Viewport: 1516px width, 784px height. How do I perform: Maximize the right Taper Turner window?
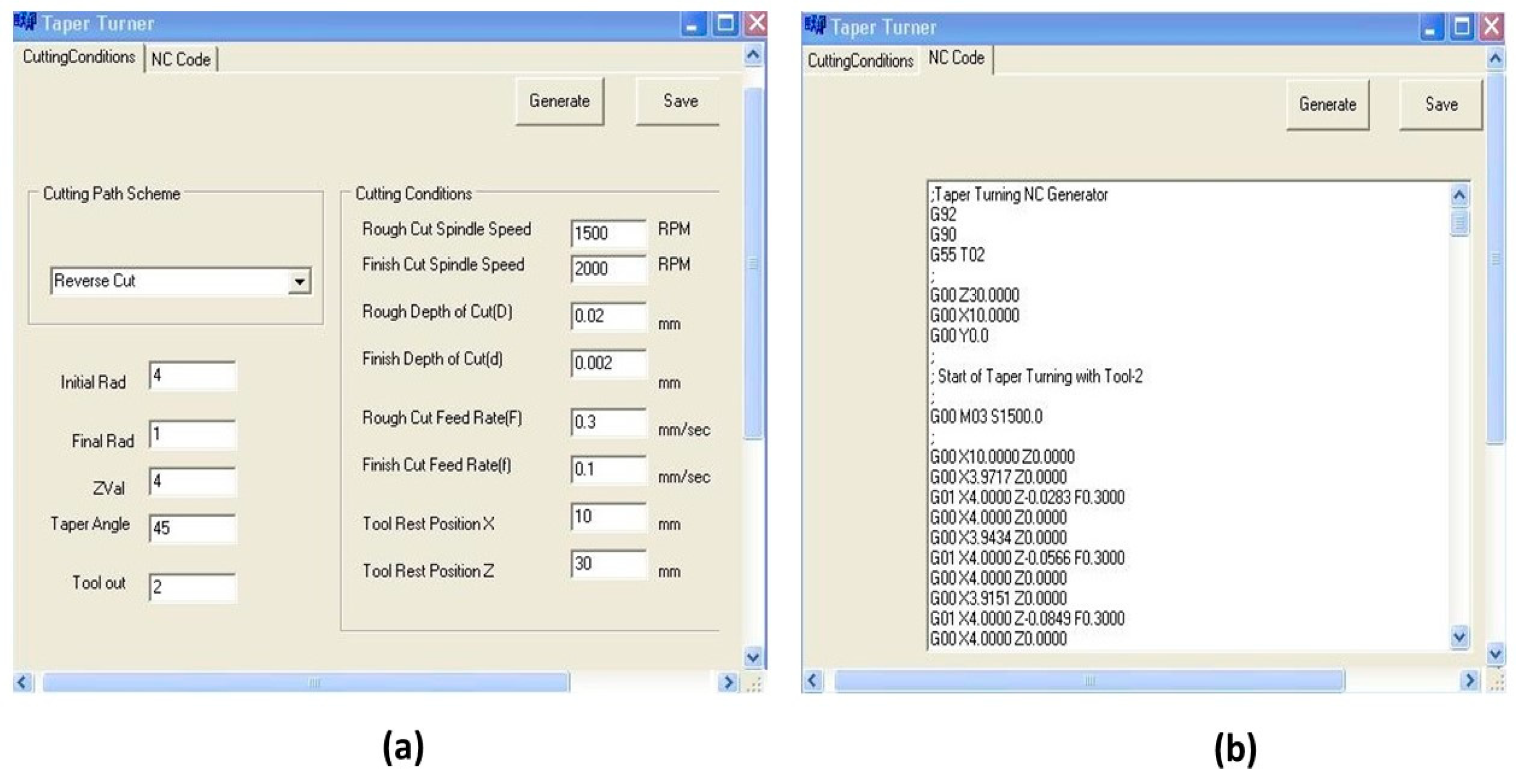(x=1462, y=27)
